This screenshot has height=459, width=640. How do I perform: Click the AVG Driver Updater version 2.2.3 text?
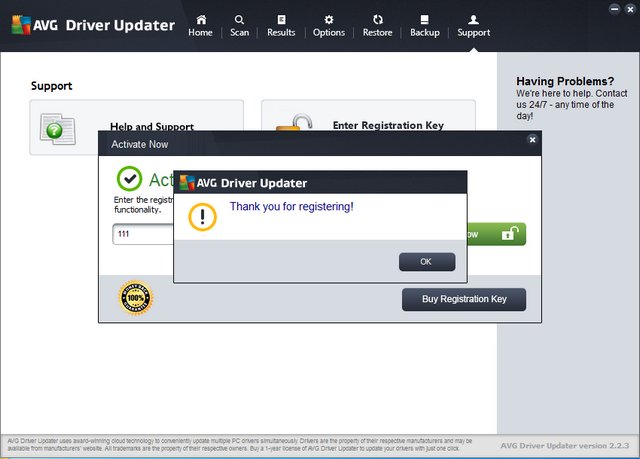564,446
